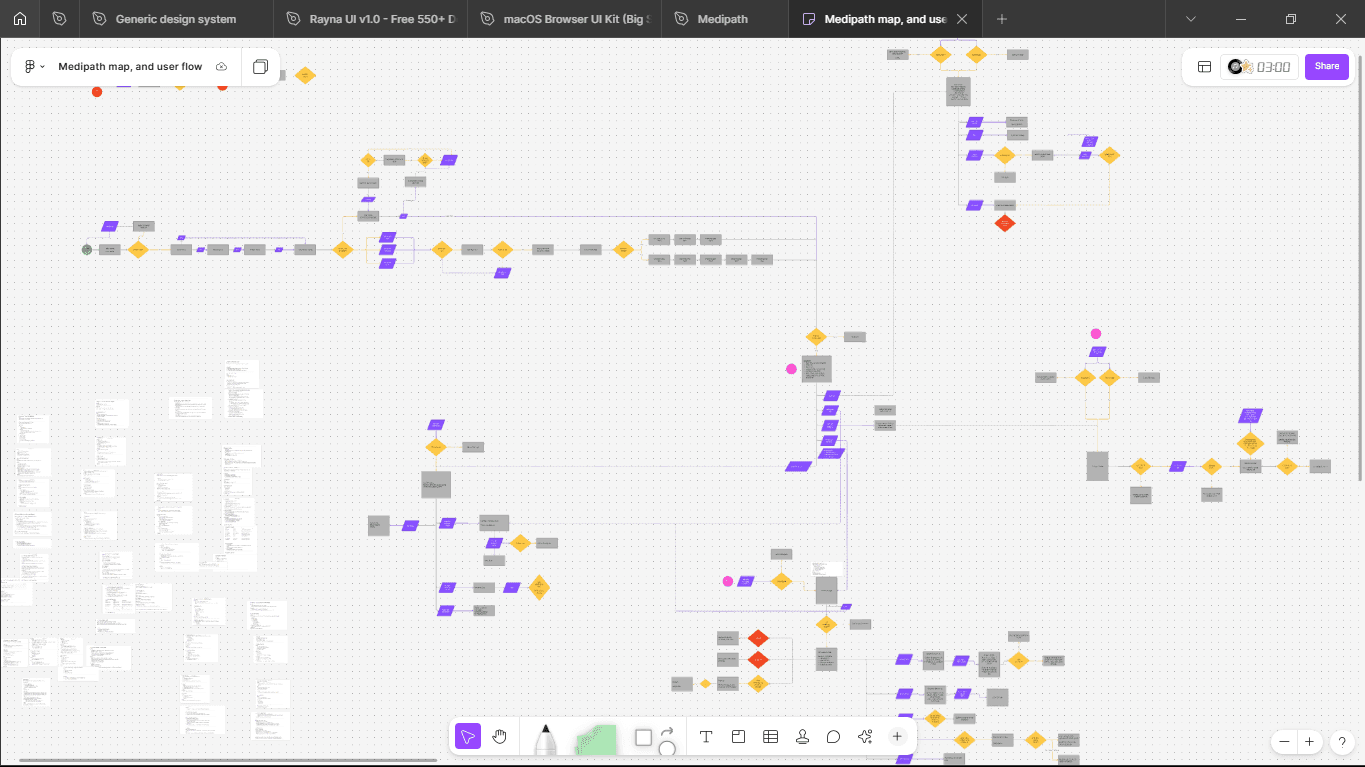Select the Move cursor tool
The width and height of the screenshot is (1365, 767).
click(467, 737)
